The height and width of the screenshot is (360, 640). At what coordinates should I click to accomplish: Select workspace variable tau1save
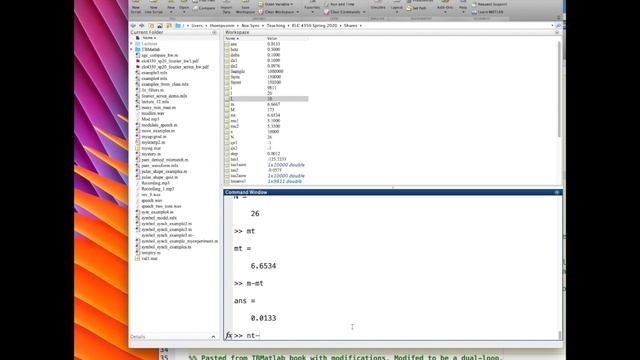pos(238,165)
